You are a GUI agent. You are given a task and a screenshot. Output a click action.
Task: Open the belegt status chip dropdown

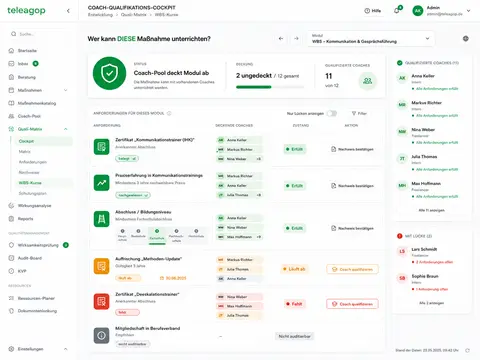pyautogui.click(x=127, y=159)
